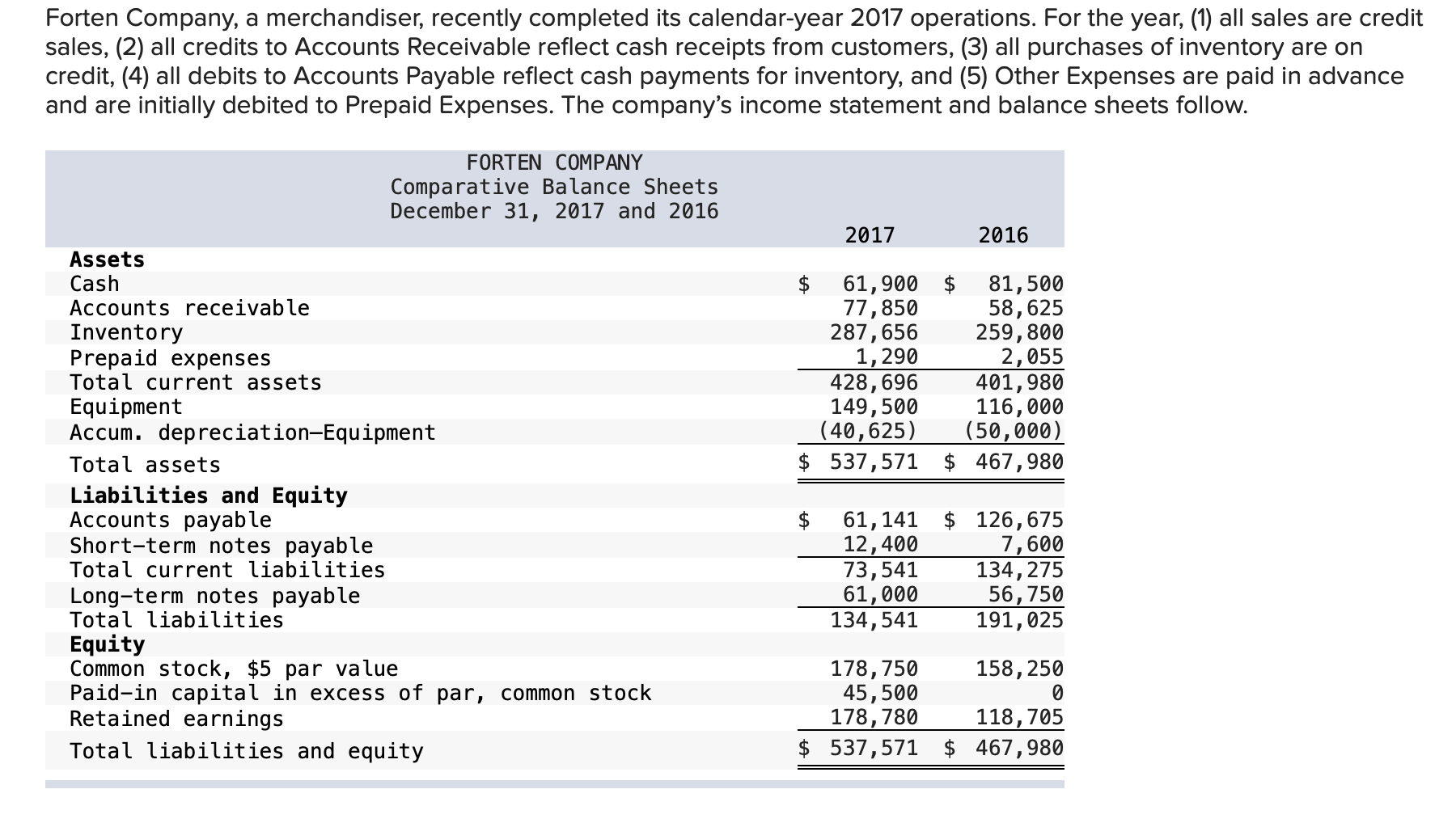
Task: Select Short-term notes 2017 value 12,400
Action: 880,544
